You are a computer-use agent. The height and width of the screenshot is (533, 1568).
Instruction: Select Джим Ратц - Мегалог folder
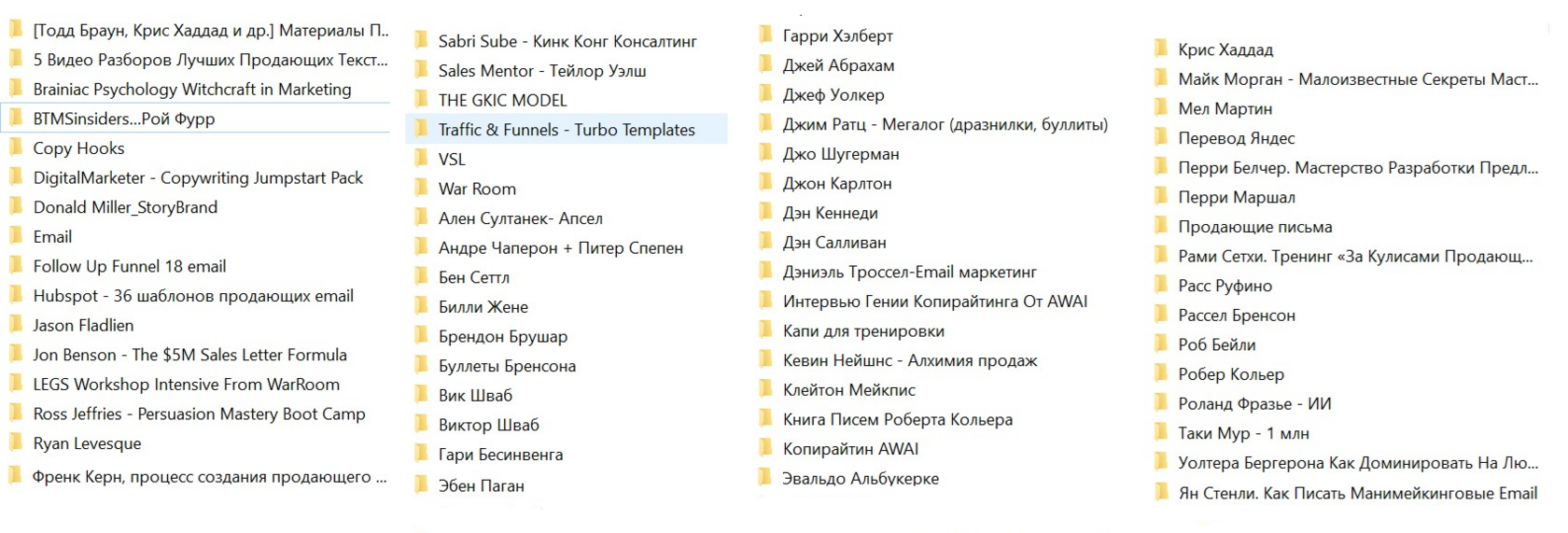(945, 124)
